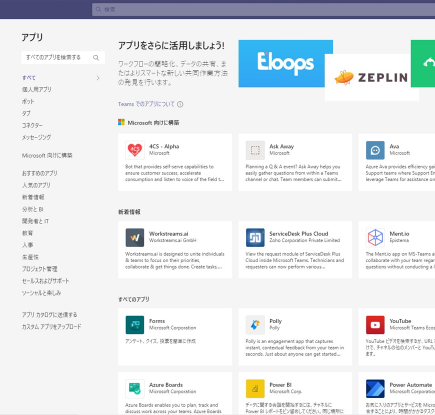Click the info icon beside Teams でのアプリについて
Image resolution: width=435 pixels, height=415 pixels.
[180, 104]
